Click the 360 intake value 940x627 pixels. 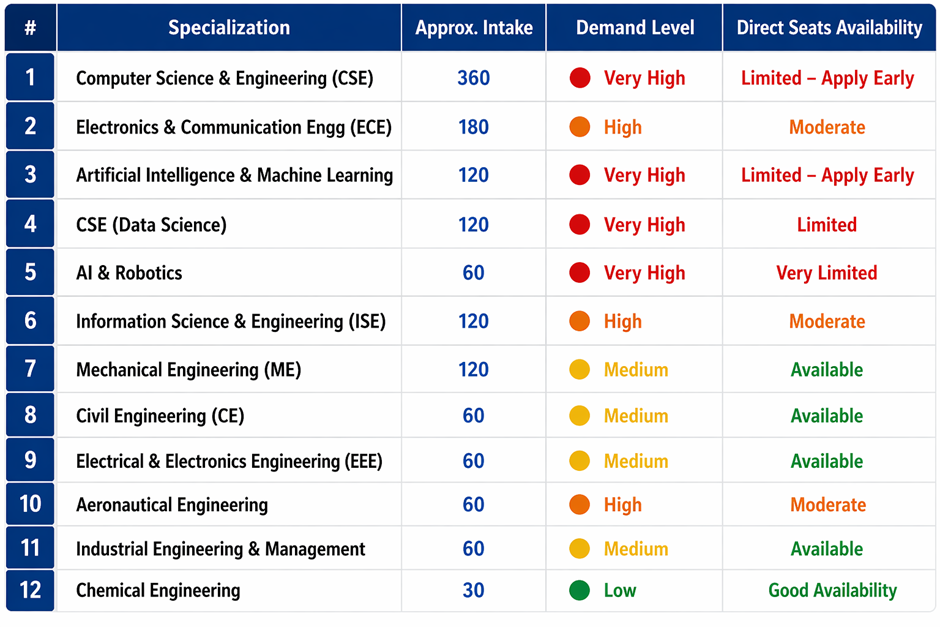(473, 78)
